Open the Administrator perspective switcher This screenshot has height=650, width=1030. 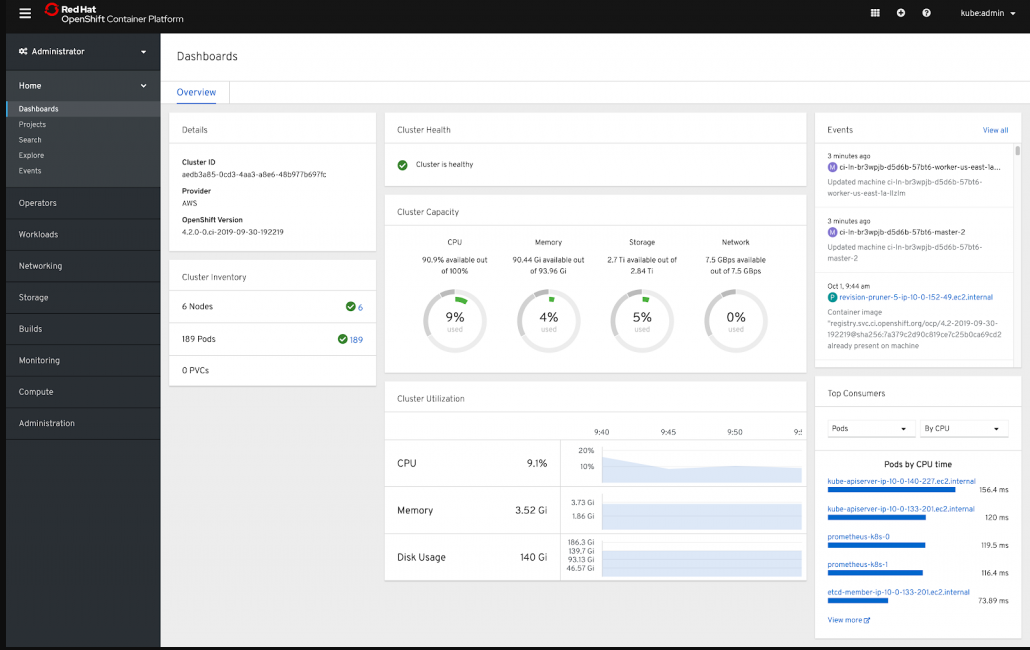(82, 51)
